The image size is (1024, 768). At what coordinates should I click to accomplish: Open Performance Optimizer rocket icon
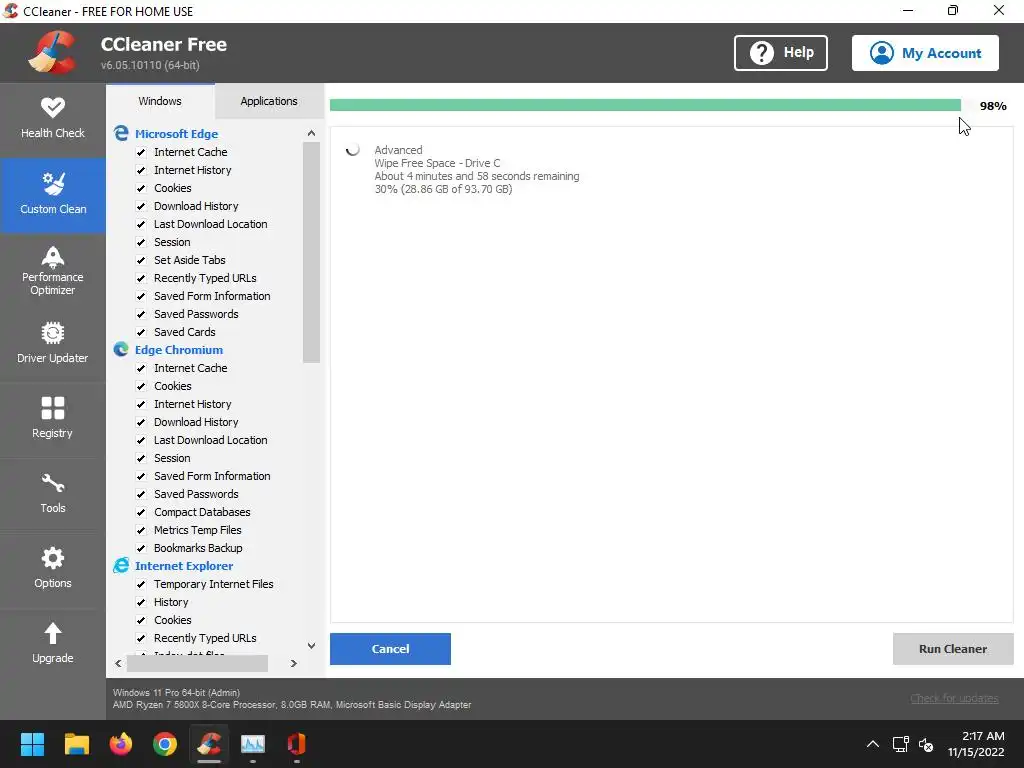52,257
